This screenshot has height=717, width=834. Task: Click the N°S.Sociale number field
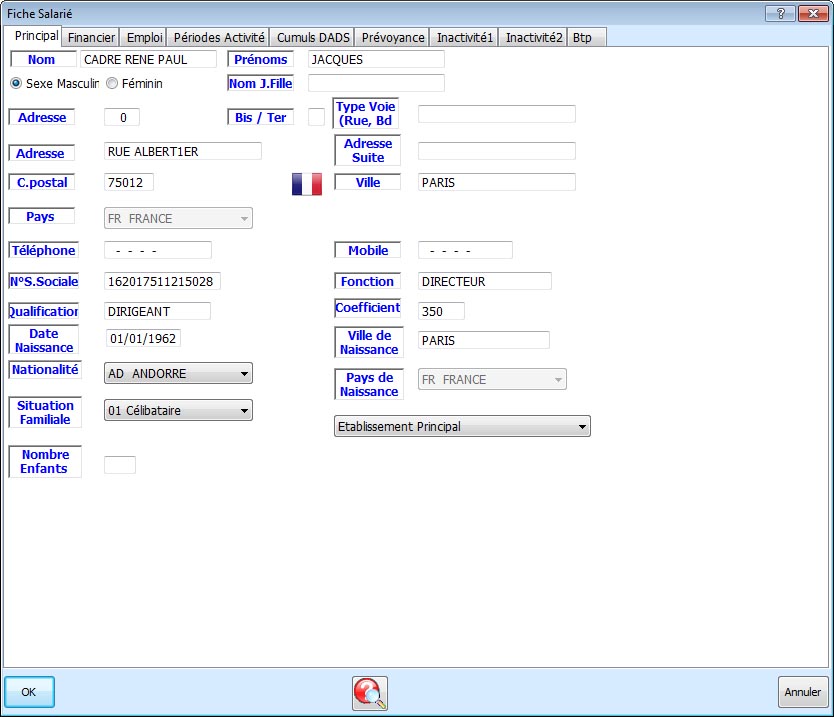pyautogui.click(x=162, y=282)
